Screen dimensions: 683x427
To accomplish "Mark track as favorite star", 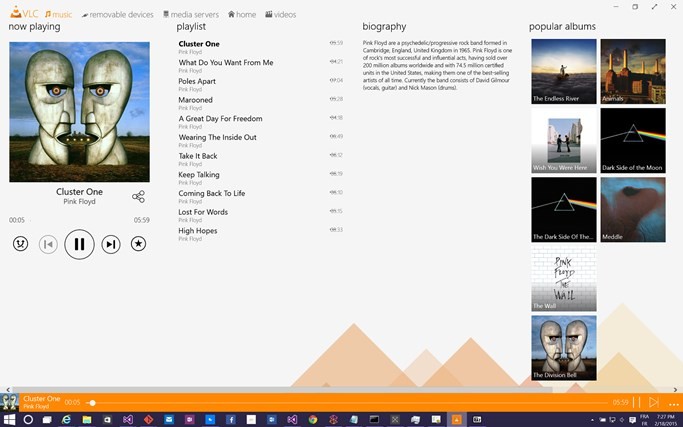I will 139,244.
